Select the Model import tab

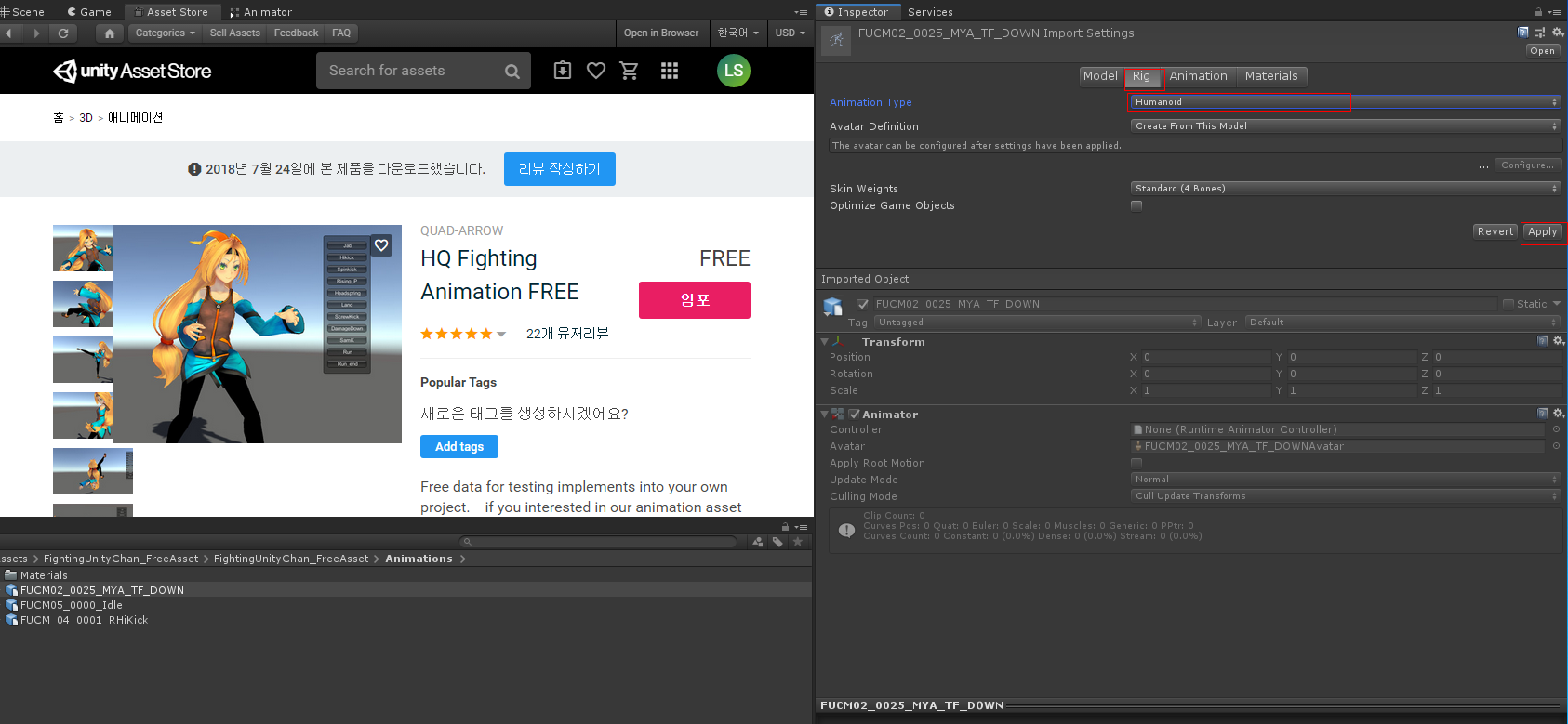[1100, 75]
